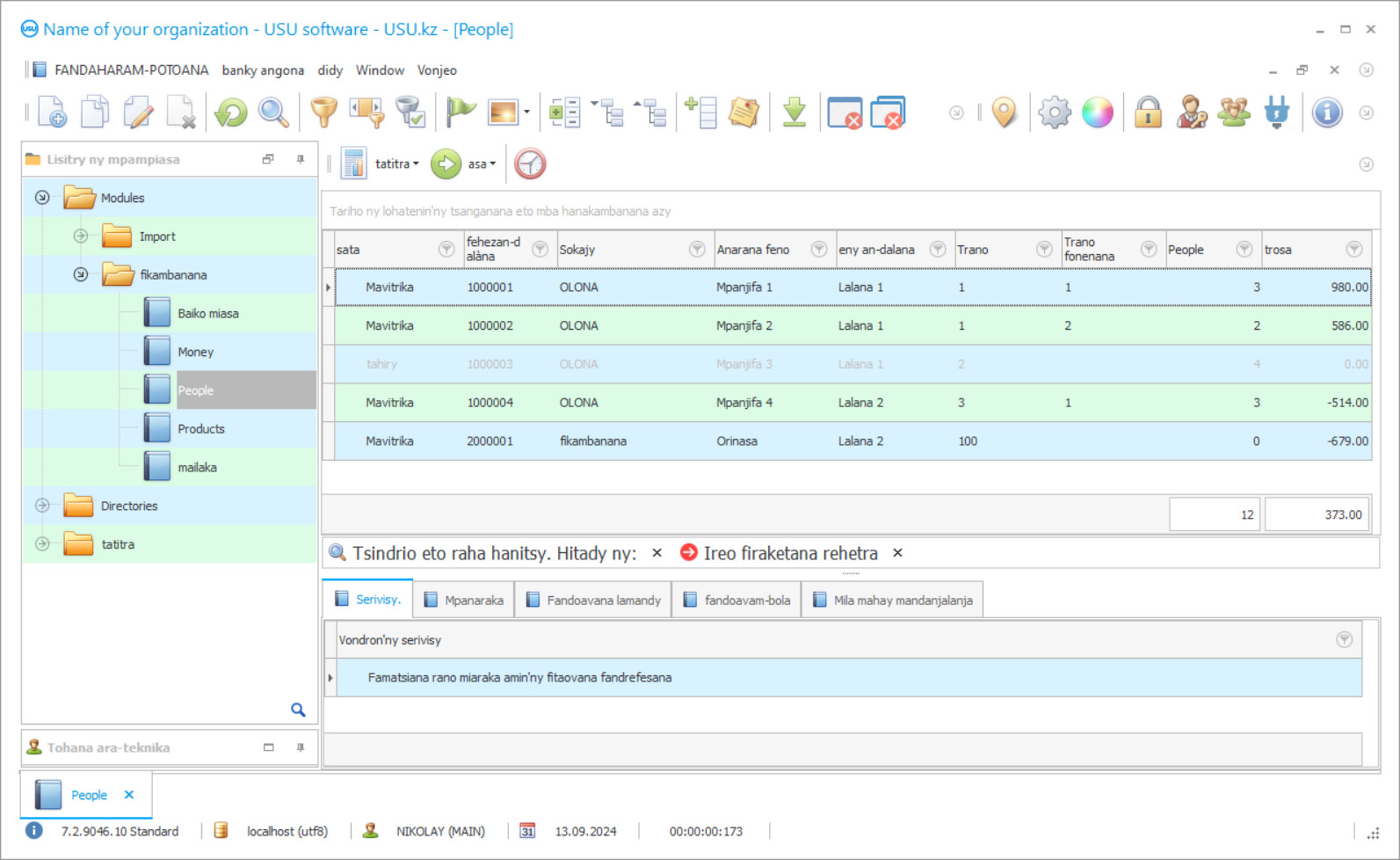This screenshot has height=860, width=1400.
Task: Dismiss the Ireo firaketana rehetra filter
Action: click(897, 553)
